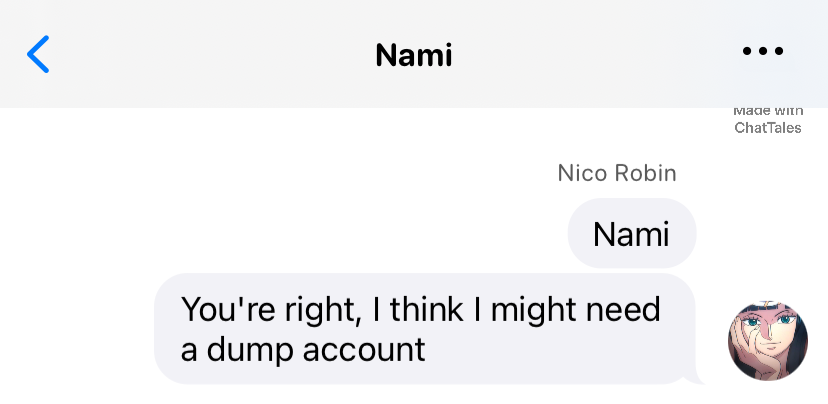
Task: View the sender's round anime avatar thumbnail
Action: coord(767,340)
